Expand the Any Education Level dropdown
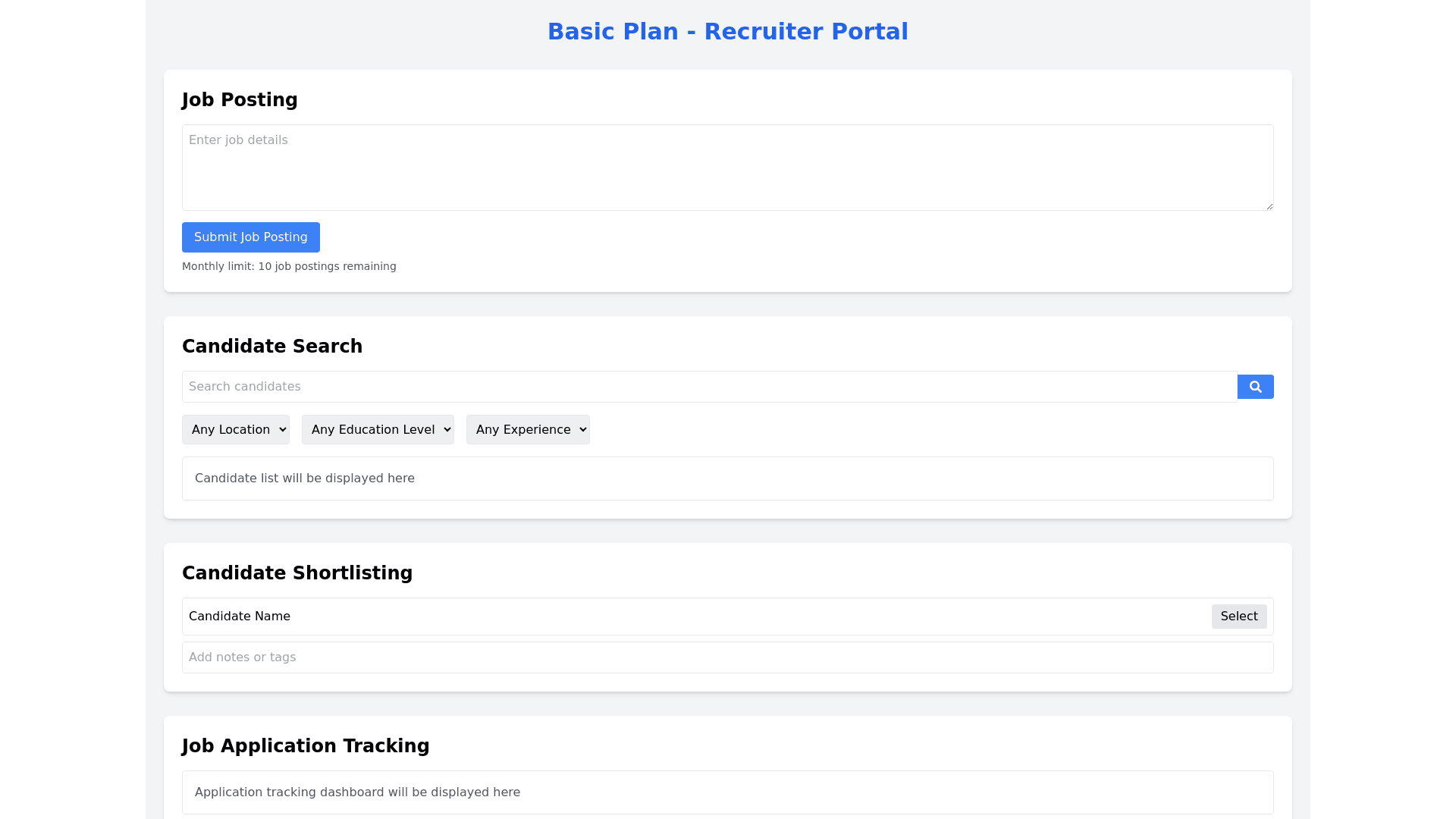1456x819 pixels. [x=377, y=430]
